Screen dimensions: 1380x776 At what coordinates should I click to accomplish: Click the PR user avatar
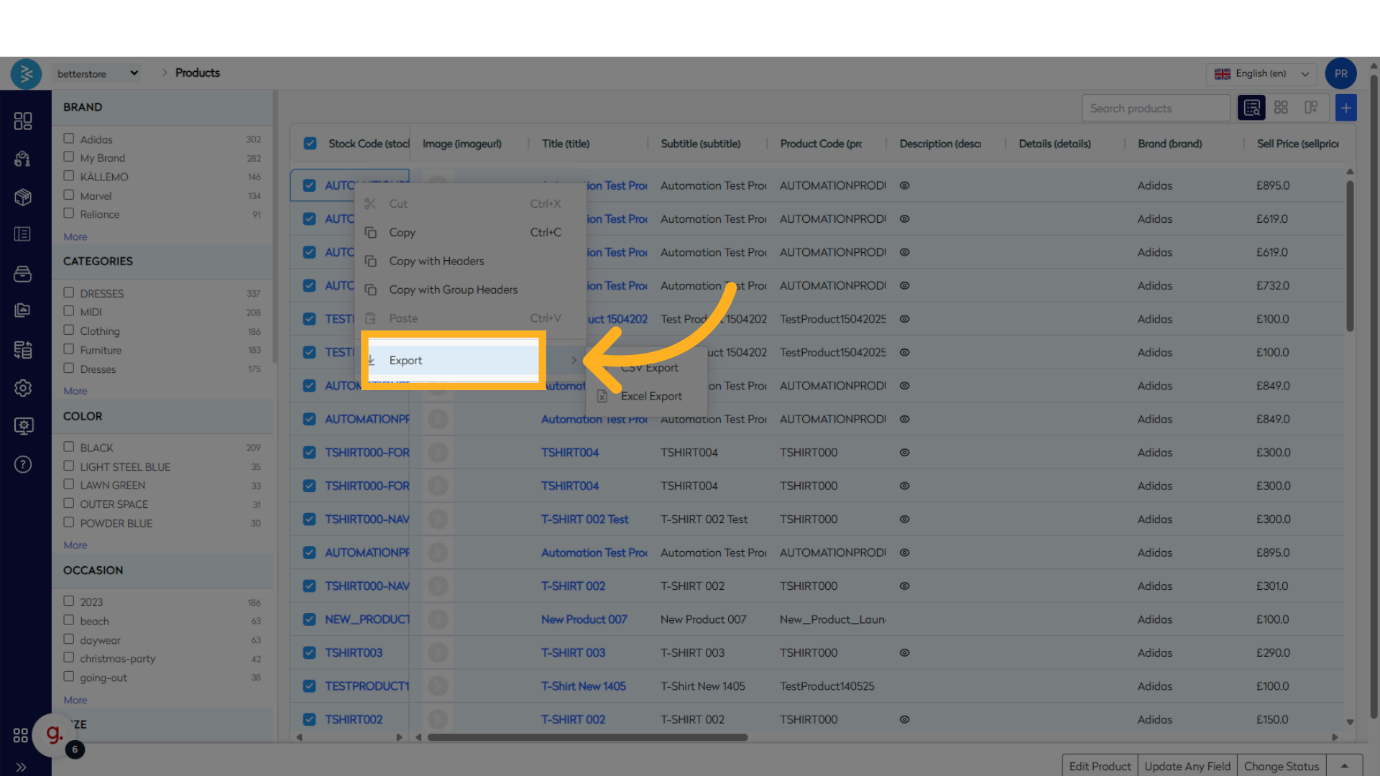pyautogui.click(x=1340, y=73)
